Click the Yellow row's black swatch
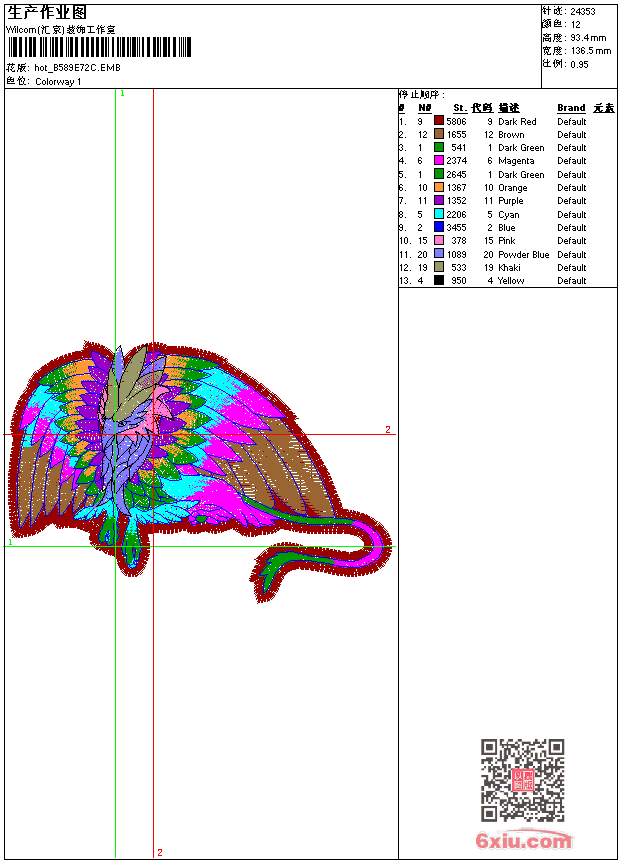 point(438,281)
